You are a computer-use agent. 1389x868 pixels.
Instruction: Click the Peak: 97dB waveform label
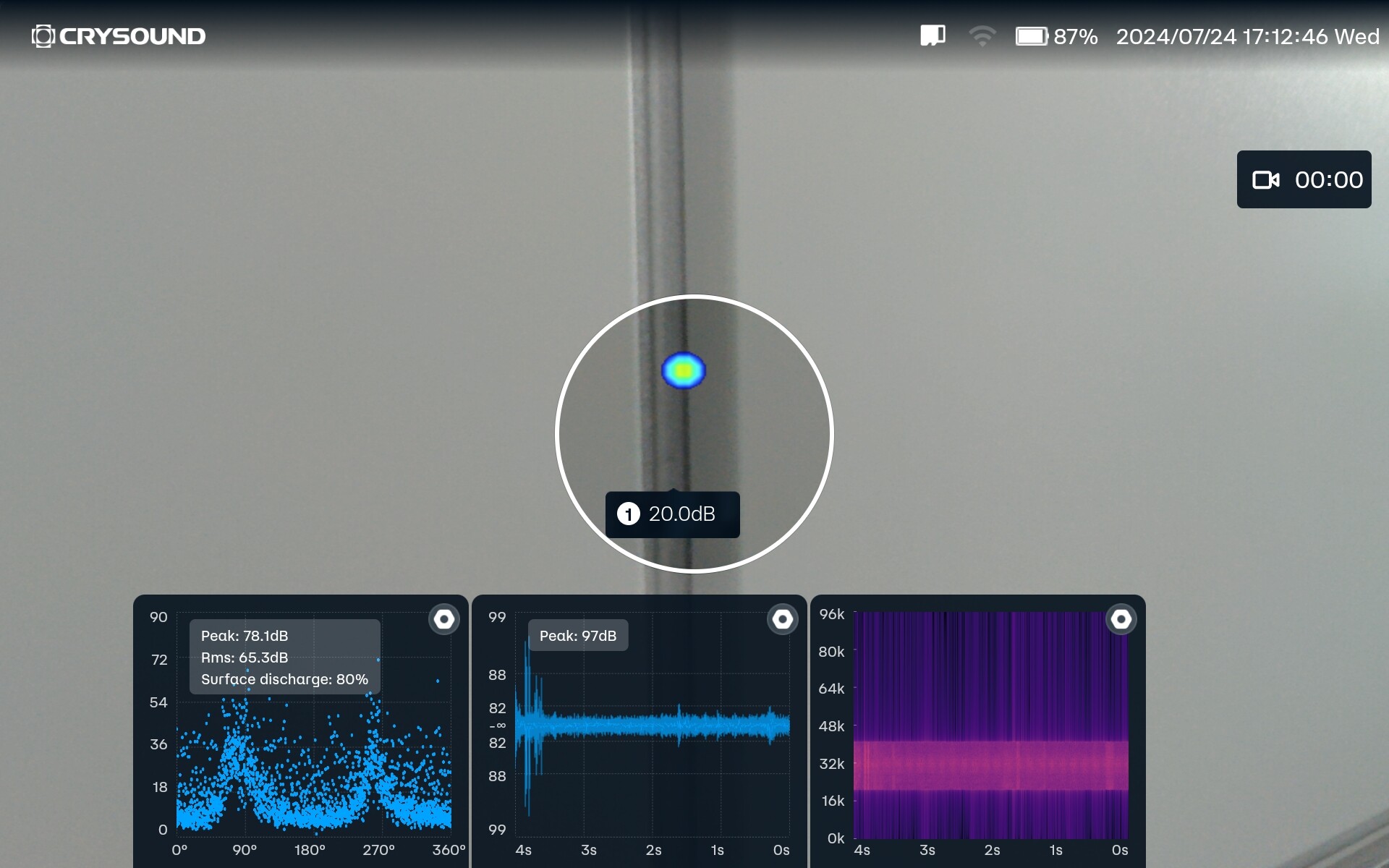(x=577, y=636)
